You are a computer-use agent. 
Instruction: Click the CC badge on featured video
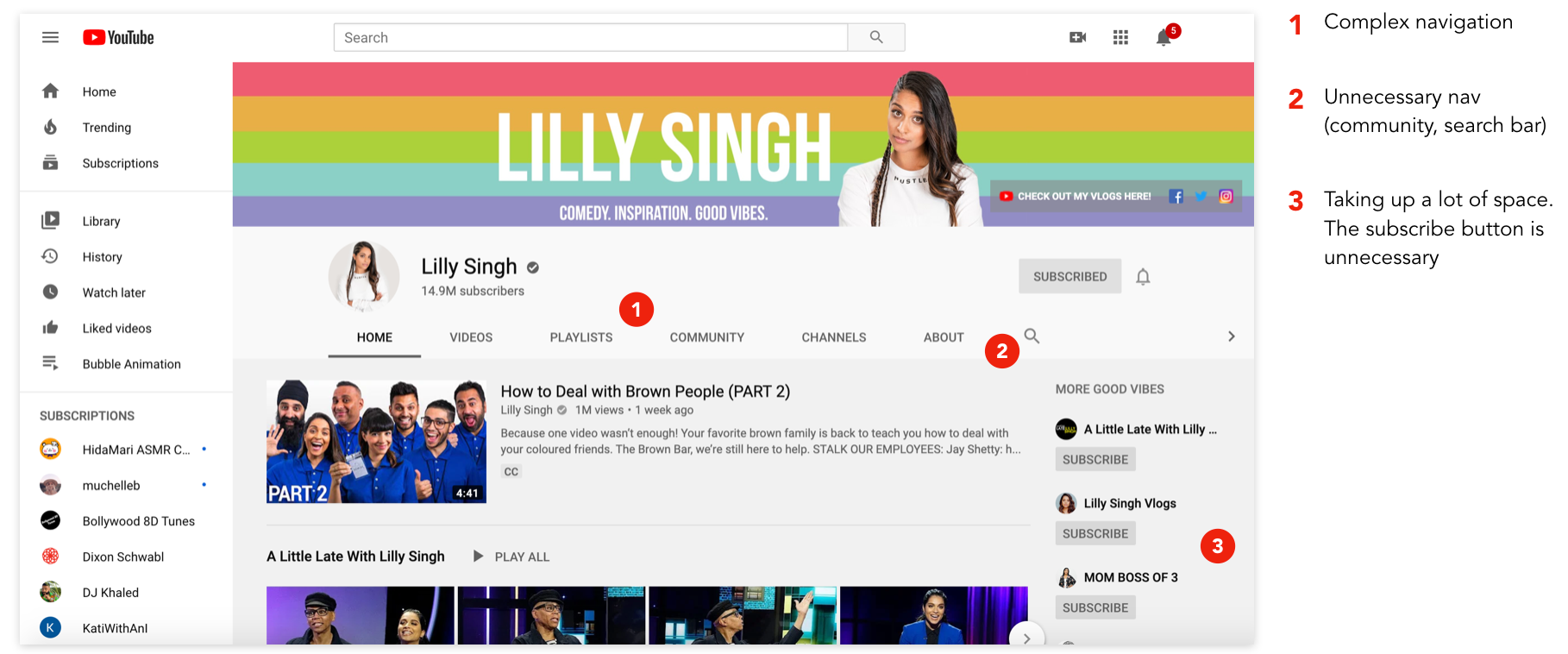[511, 472]
